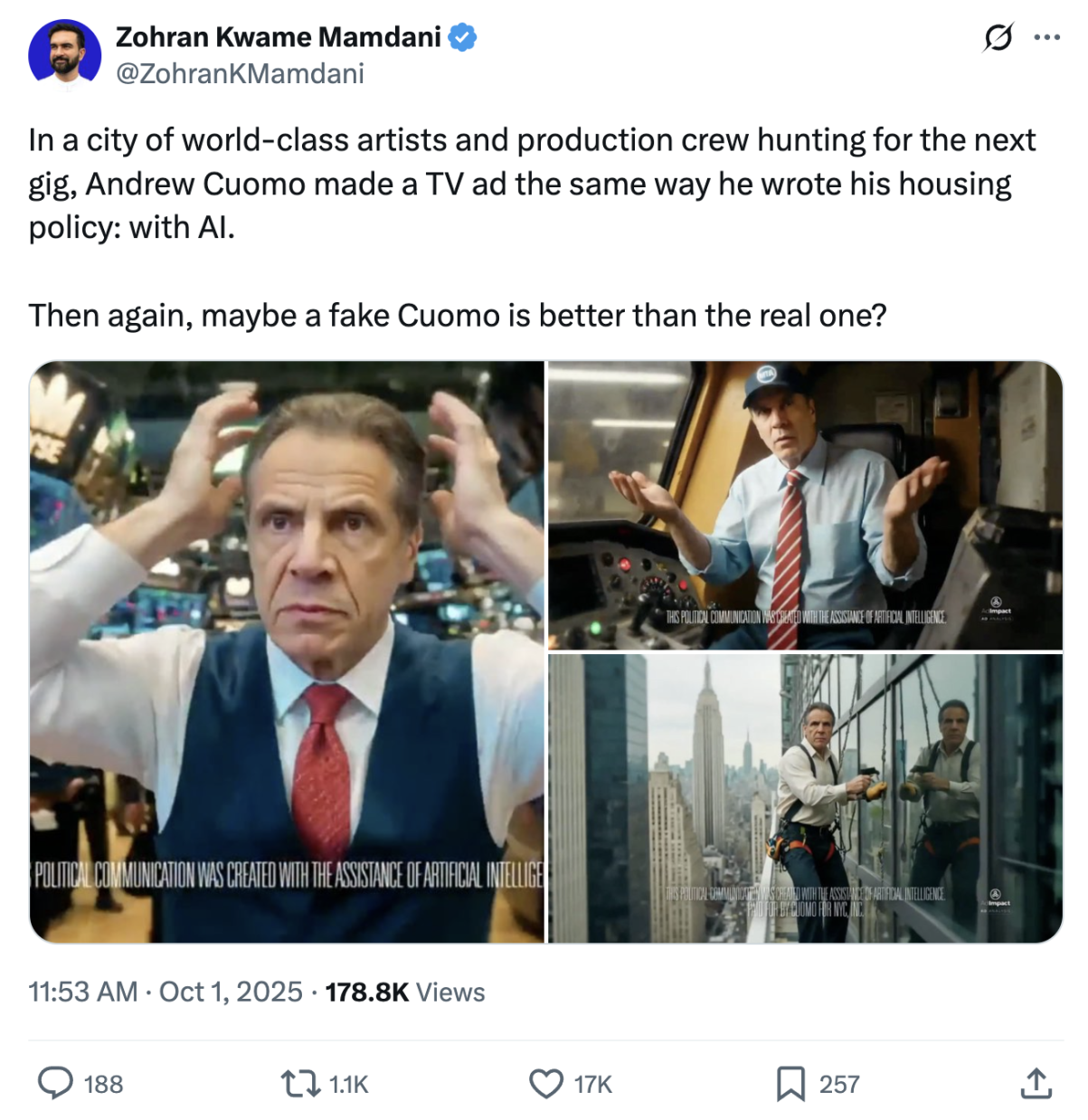Click the blue verified badge
This screenshot has height=1120, width=1088.
click(x=463, y=38)
